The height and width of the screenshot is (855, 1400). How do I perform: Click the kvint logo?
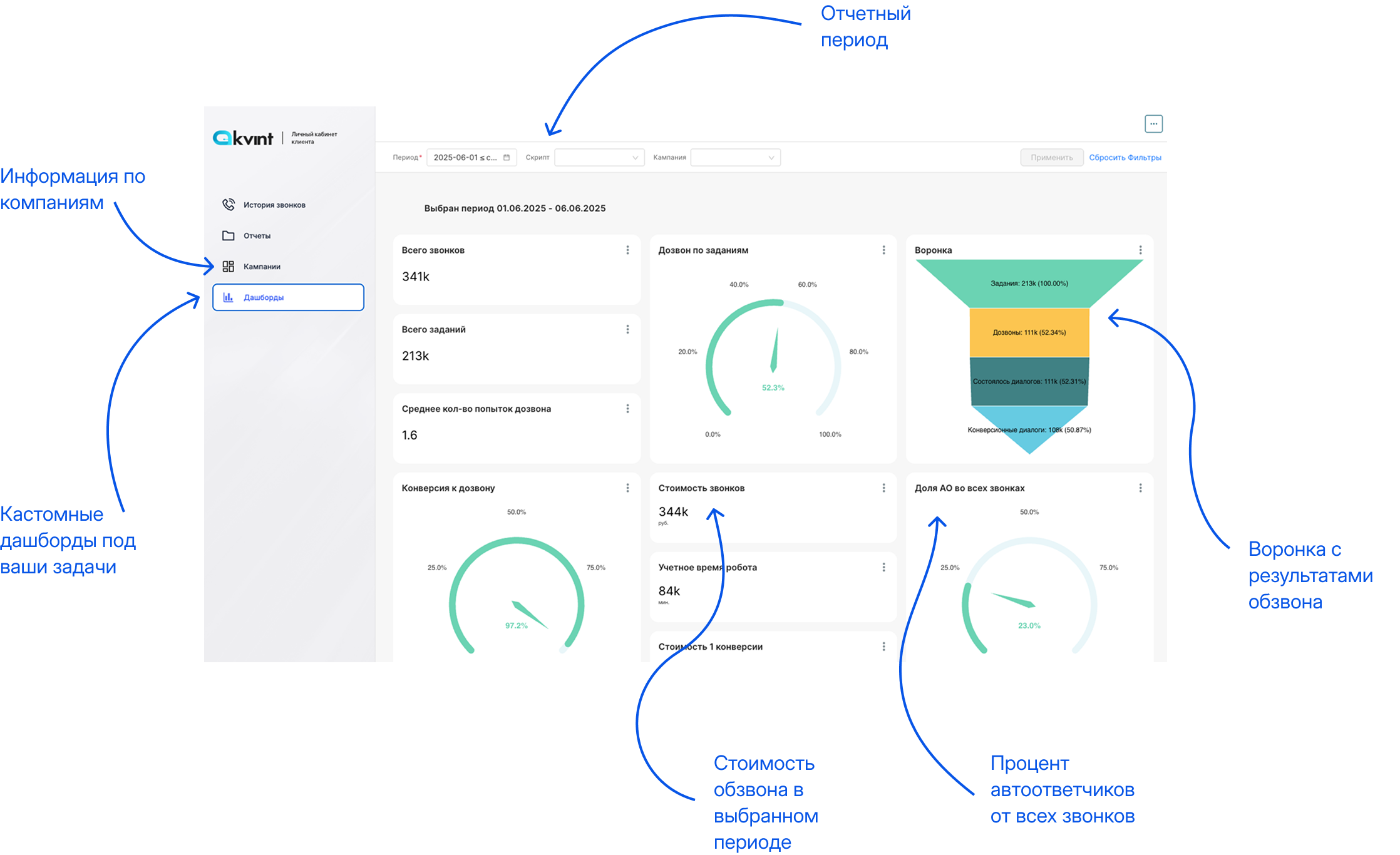[x=244, y=138]
